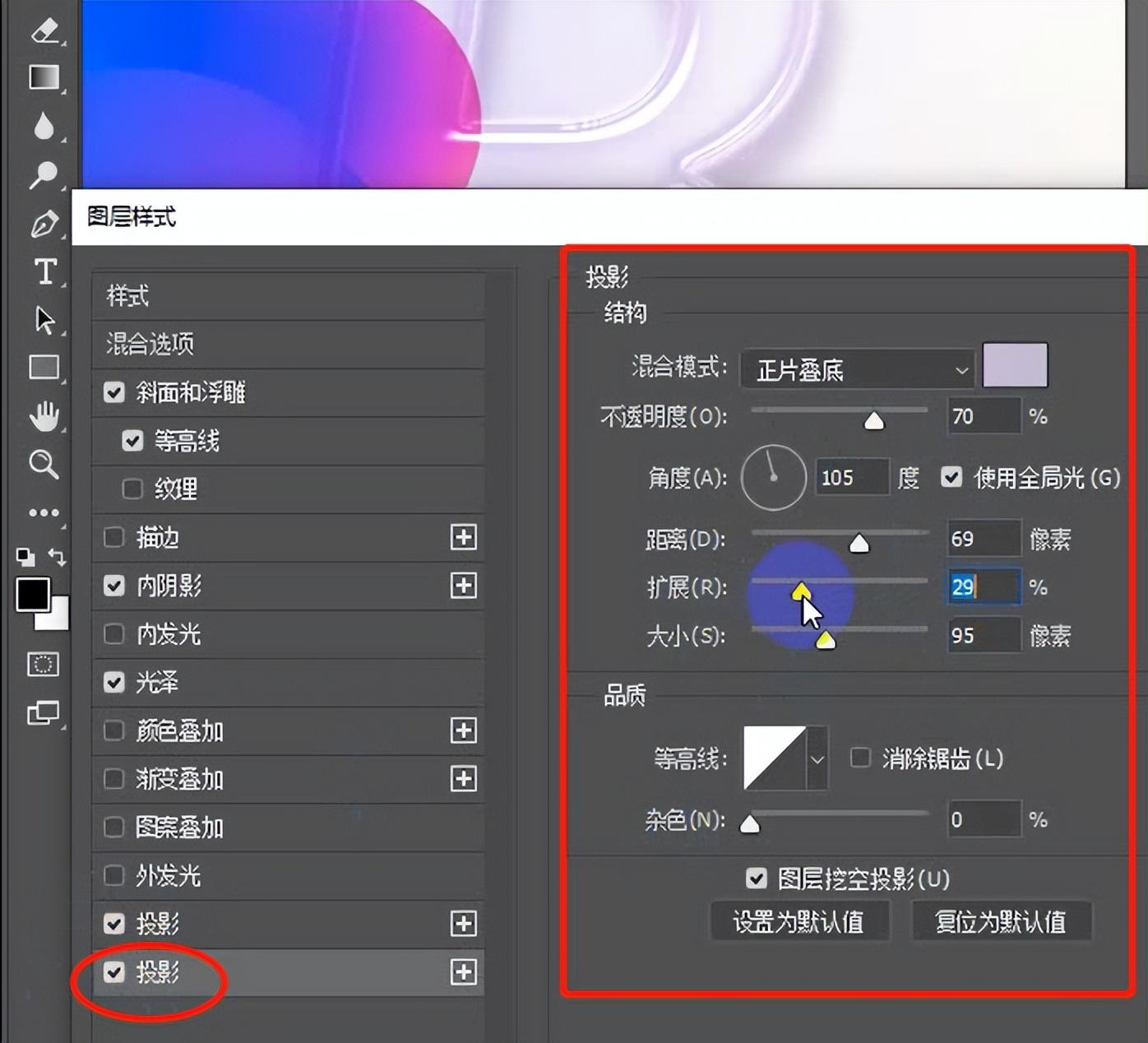The image size is (1148, 1043).
Task: Select the Gradient tool
Action: (x=44, y=77)
